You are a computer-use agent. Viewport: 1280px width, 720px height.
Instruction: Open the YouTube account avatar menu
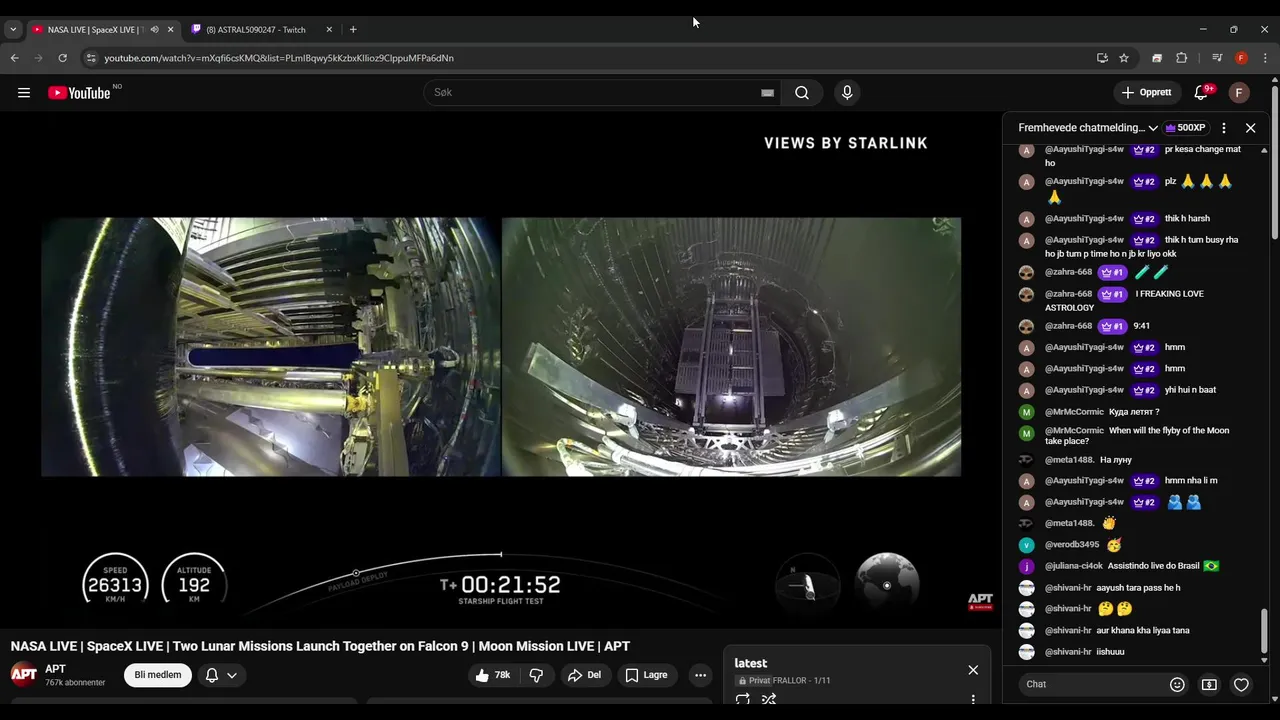click(x=1239, y=93)
